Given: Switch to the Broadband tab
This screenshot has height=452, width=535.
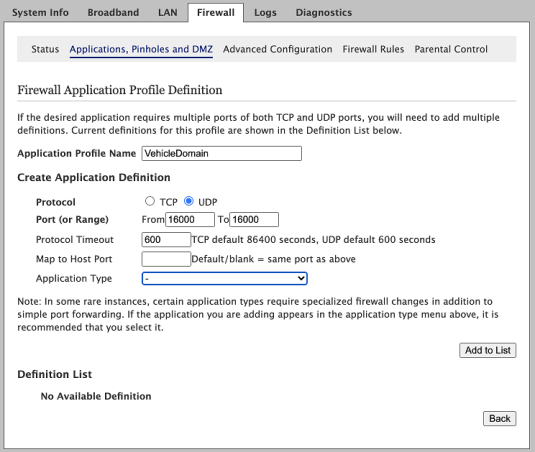Looking at the screenshot, I should click(x=113, y=13).
